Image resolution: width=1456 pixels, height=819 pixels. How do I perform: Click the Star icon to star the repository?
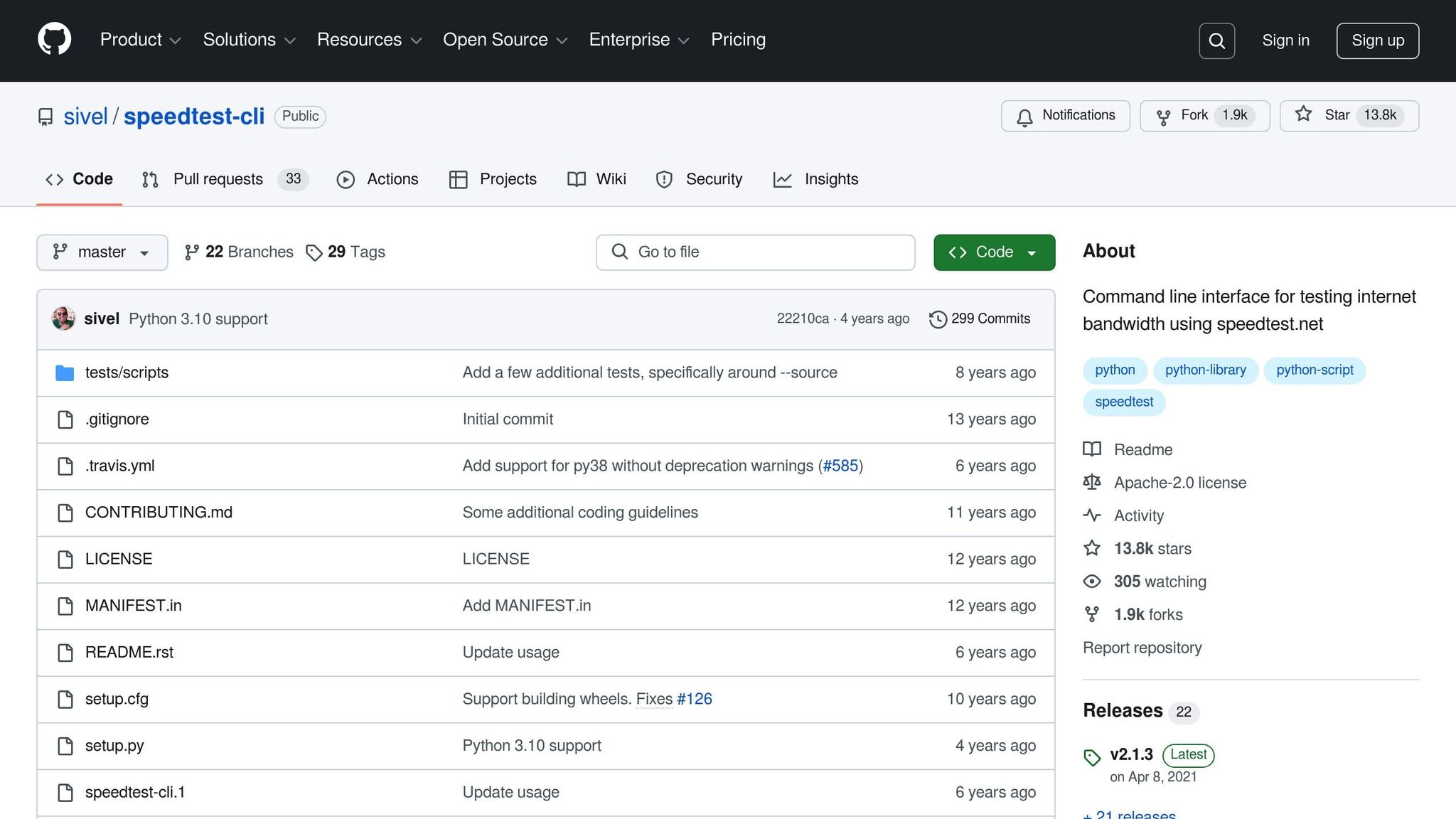(x=1303, y=114)
